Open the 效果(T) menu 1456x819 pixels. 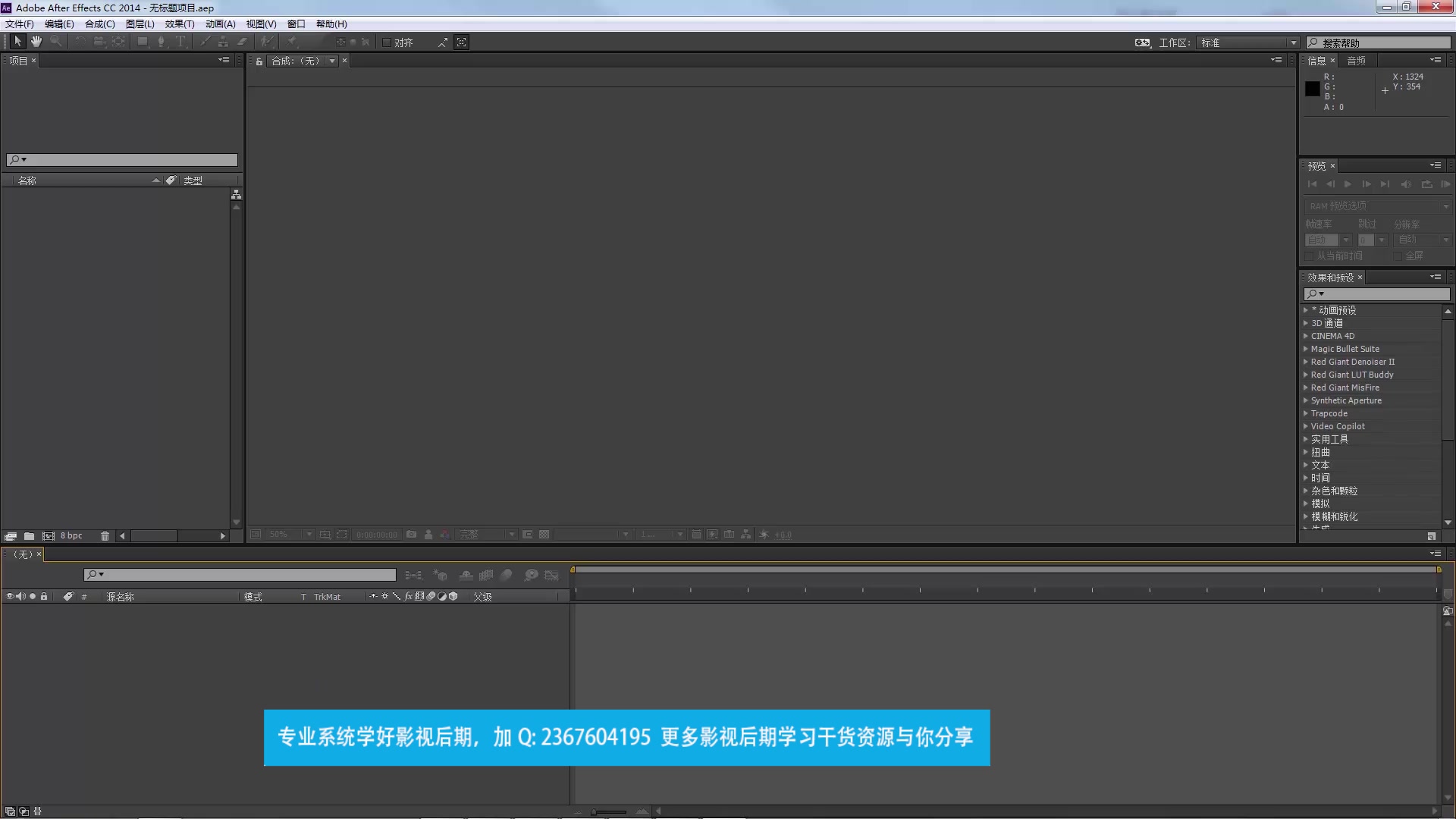(179, 23)
